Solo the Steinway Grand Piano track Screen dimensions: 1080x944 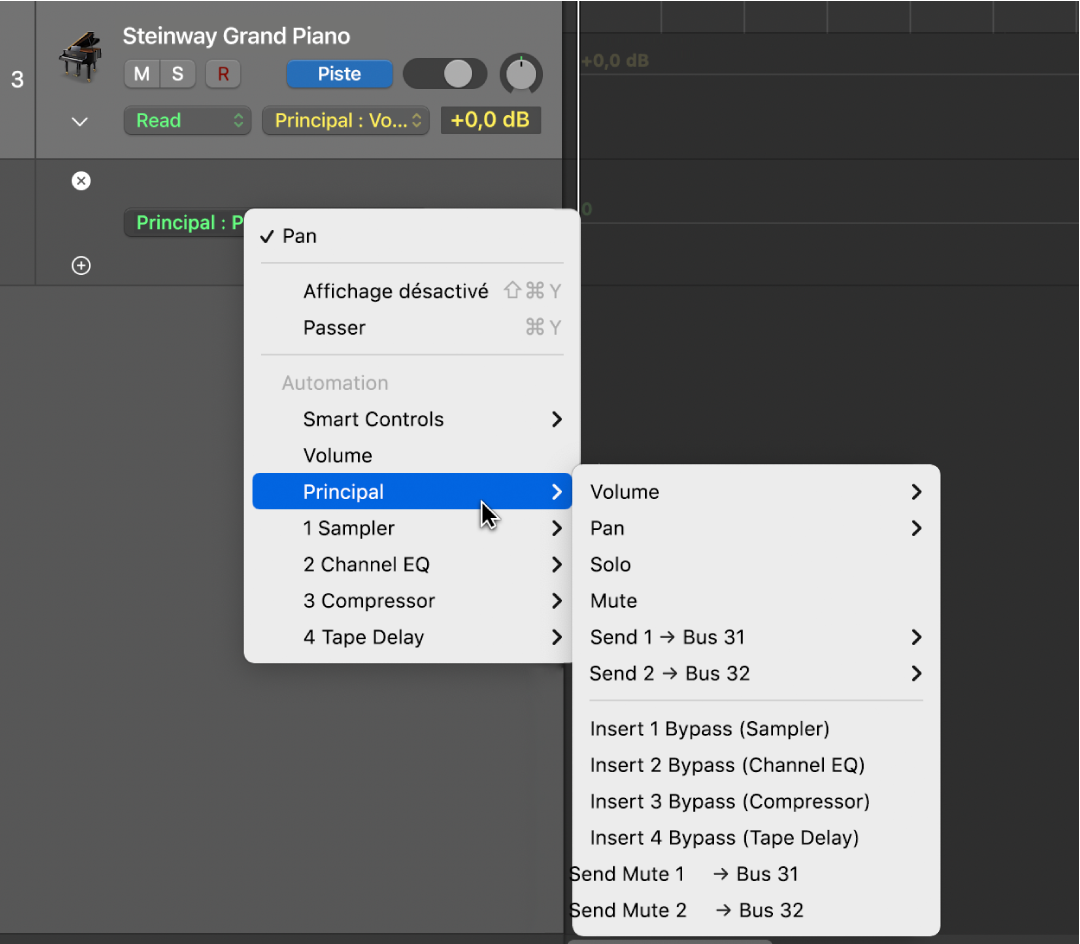coord(178,74)
